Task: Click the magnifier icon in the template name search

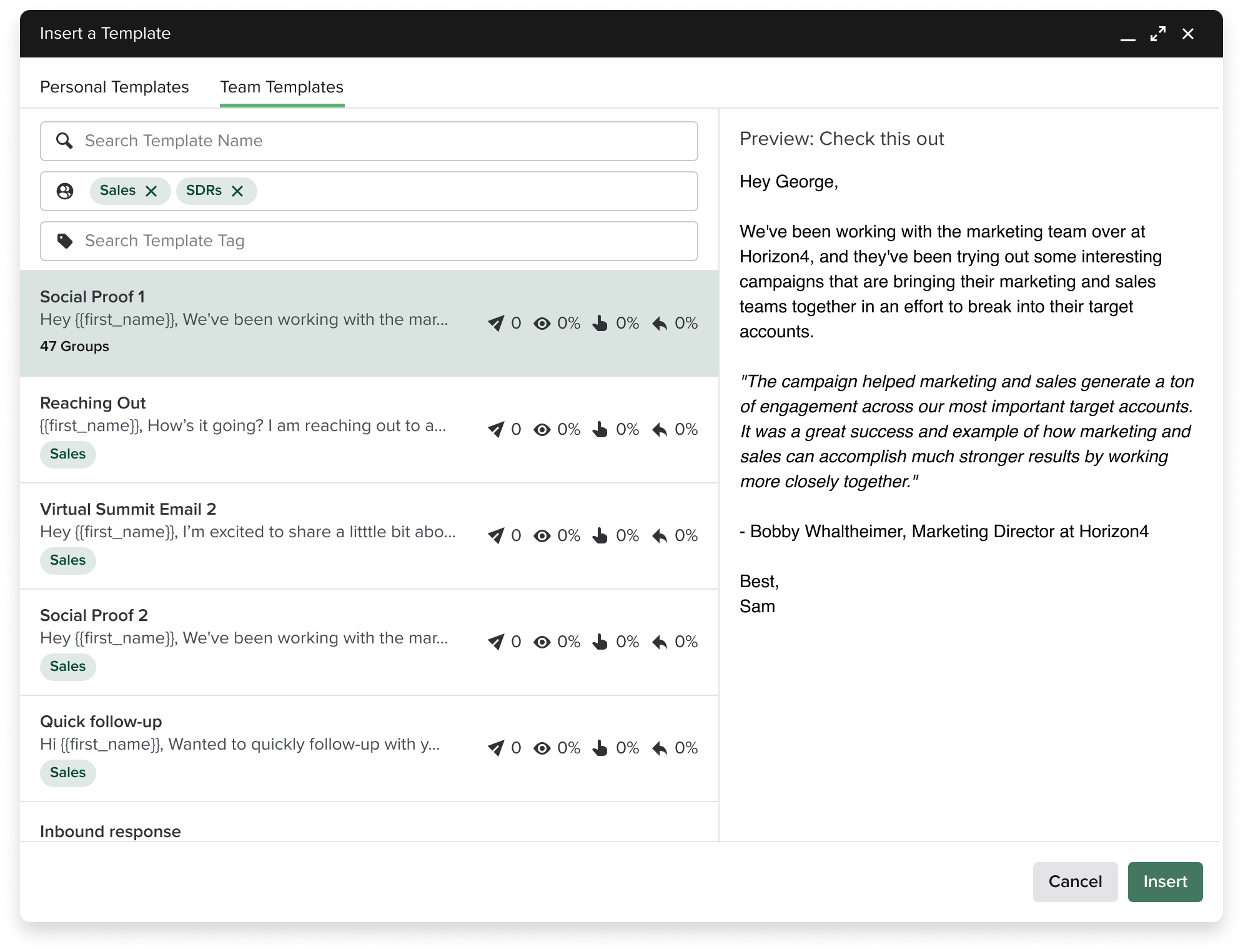Action: pos(64,141)
